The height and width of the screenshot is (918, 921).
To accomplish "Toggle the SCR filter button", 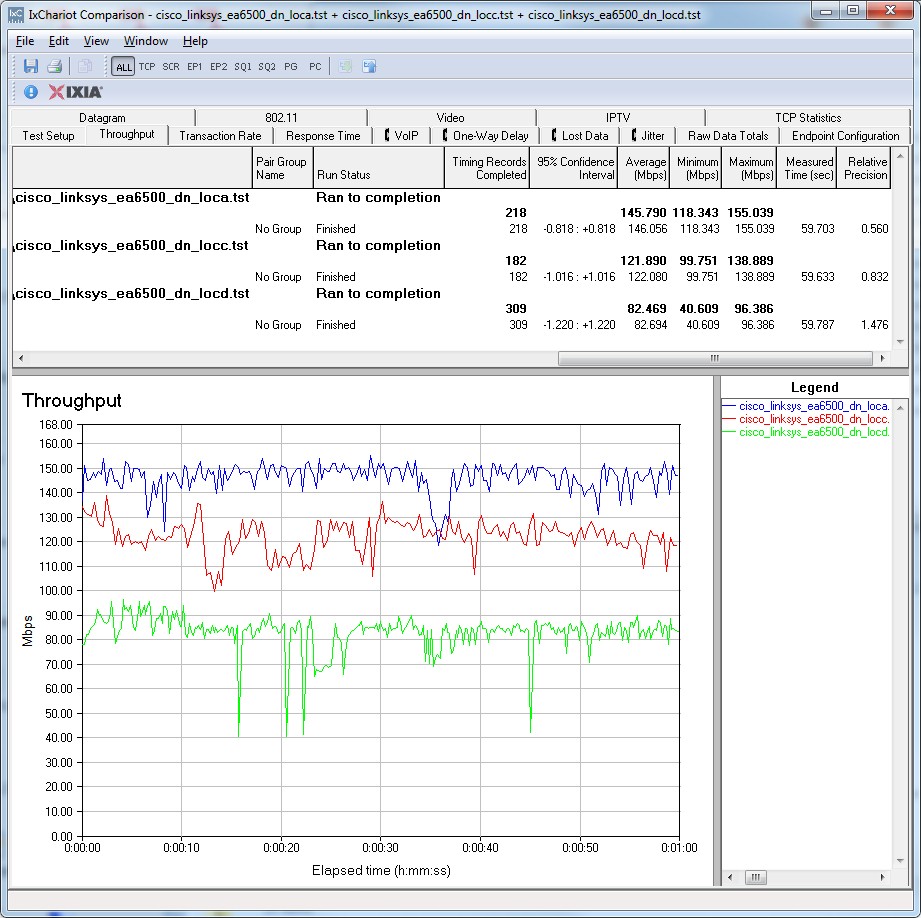I will [x=171, y=67].
